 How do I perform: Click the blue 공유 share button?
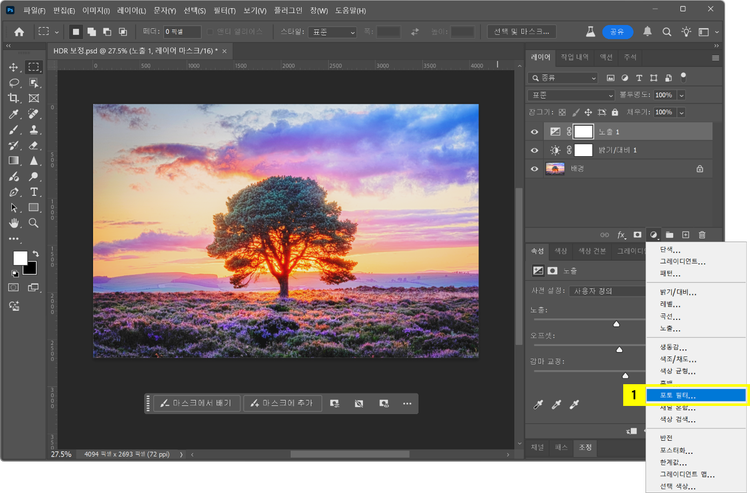click(619, 32)
